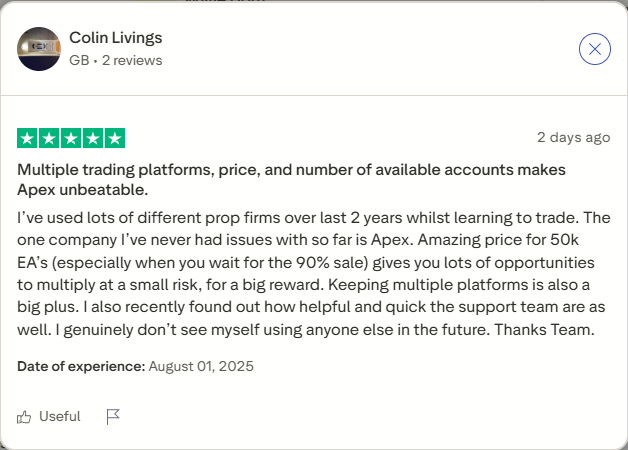Close the review popup with the X button
The image size is (628, 450).
[595, 48]
